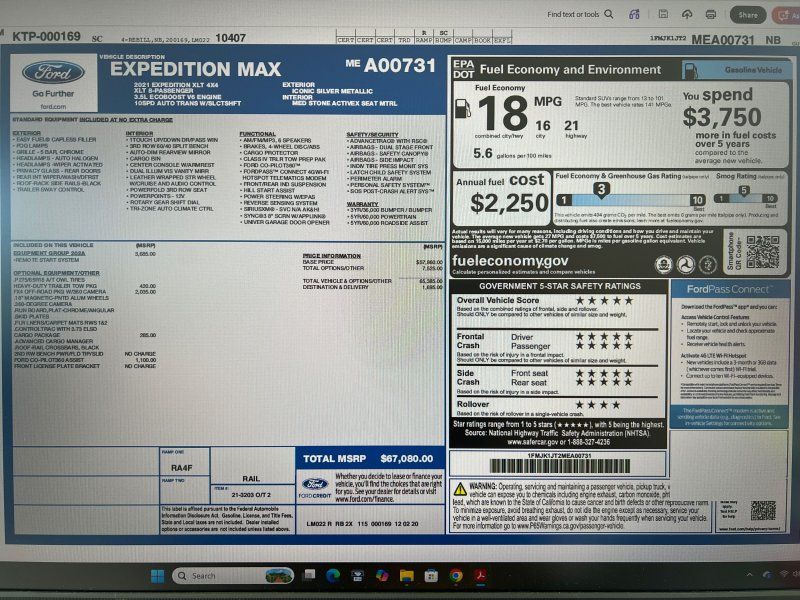The image size is (800, 600).
Task: Open the taskbar app left of Copilot
Action: pyautogui.click(x=358, y=576)
